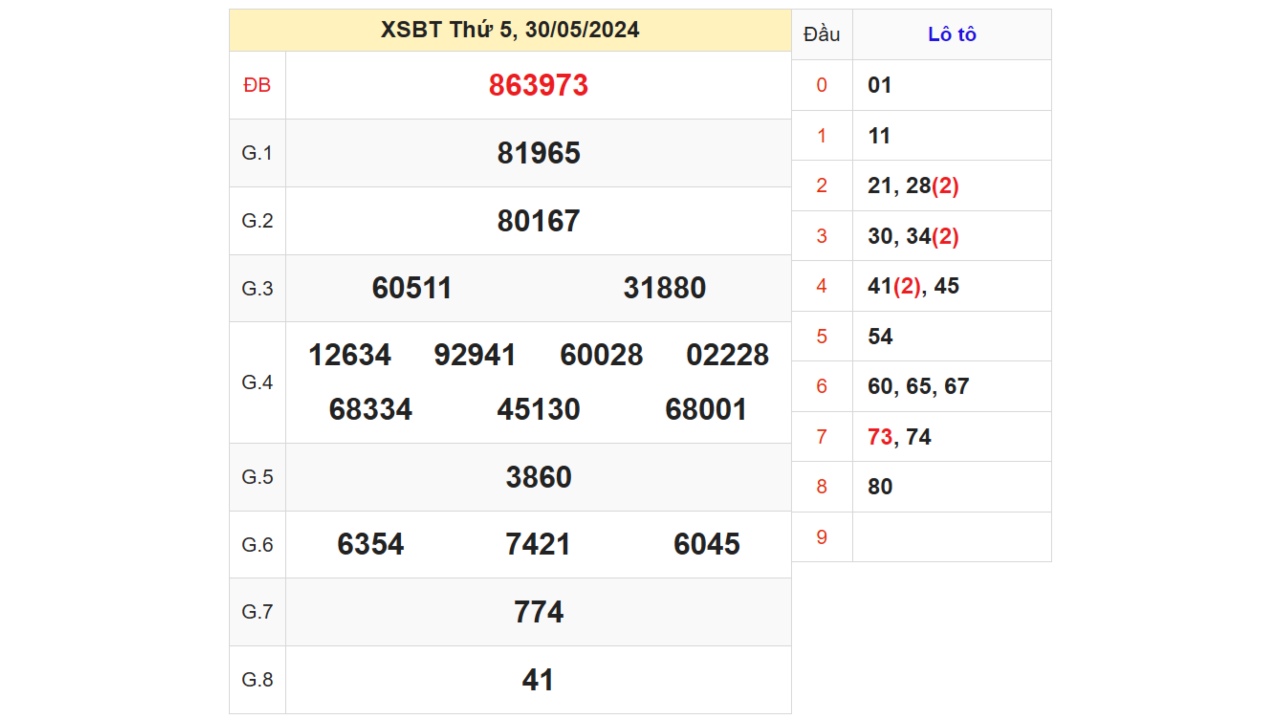Select lô tô entry 41(2), 45
Screen dimensions: 1280x720
point(913,286)
